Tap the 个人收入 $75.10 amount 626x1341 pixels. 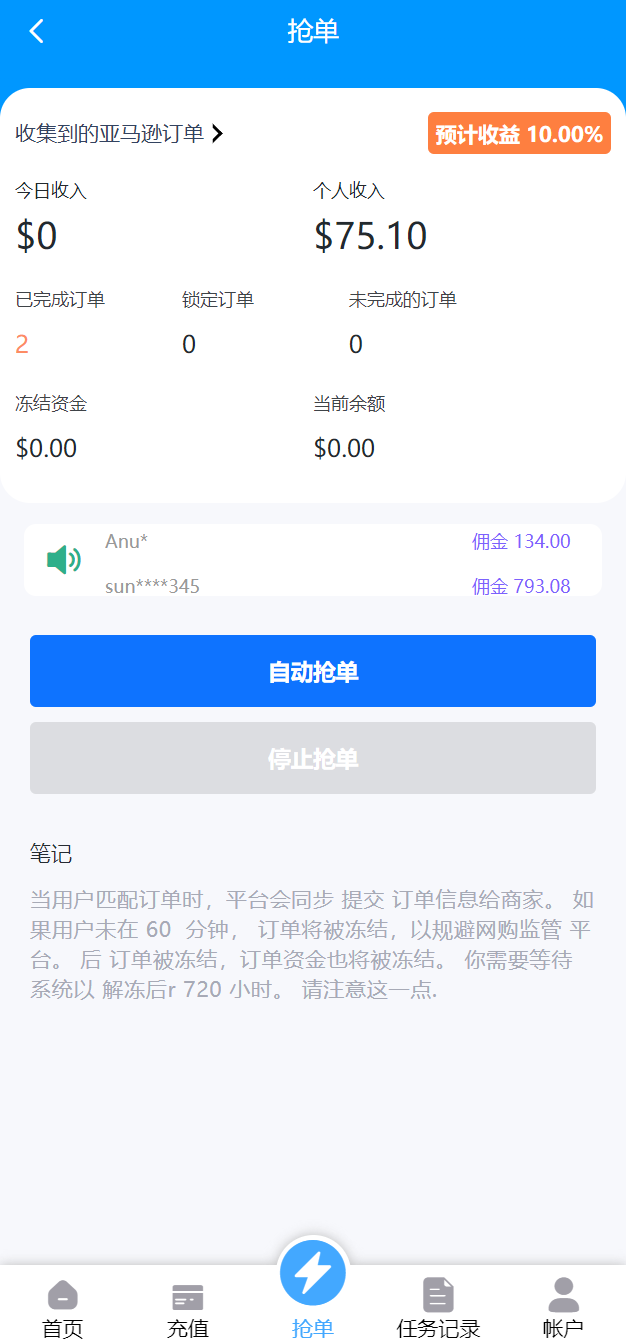pyautogui.click(x=370, y=236)
